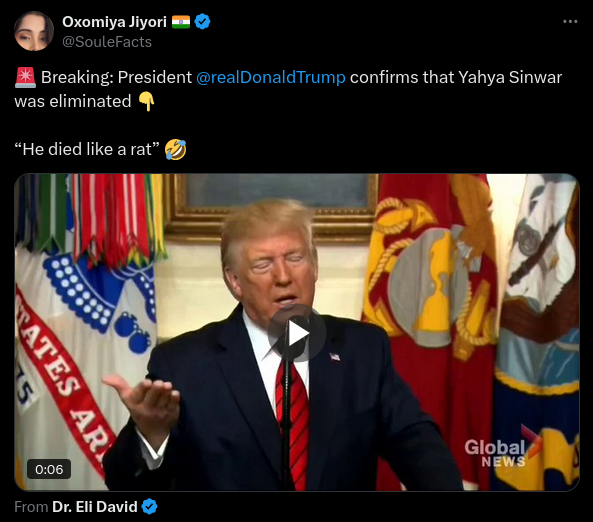The width and height of the screenshot is (593, 522).
Task: Click the pointing-down hand emoji
Action: click(x=146, y=102)
